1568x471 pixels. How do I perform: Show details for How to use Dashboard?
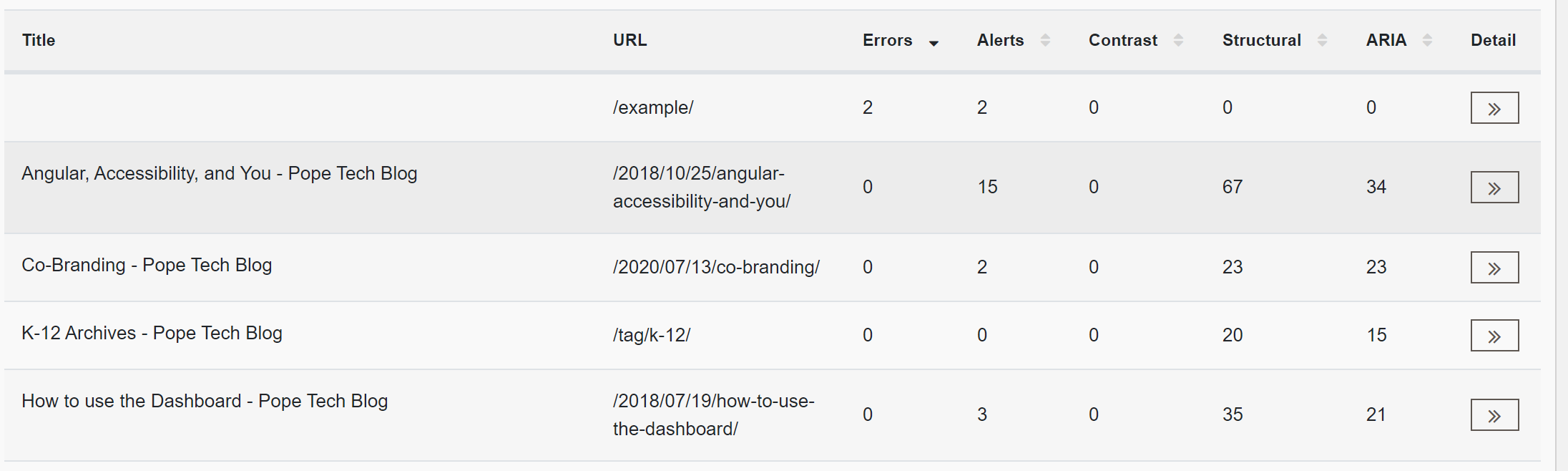pos(1494,415)
